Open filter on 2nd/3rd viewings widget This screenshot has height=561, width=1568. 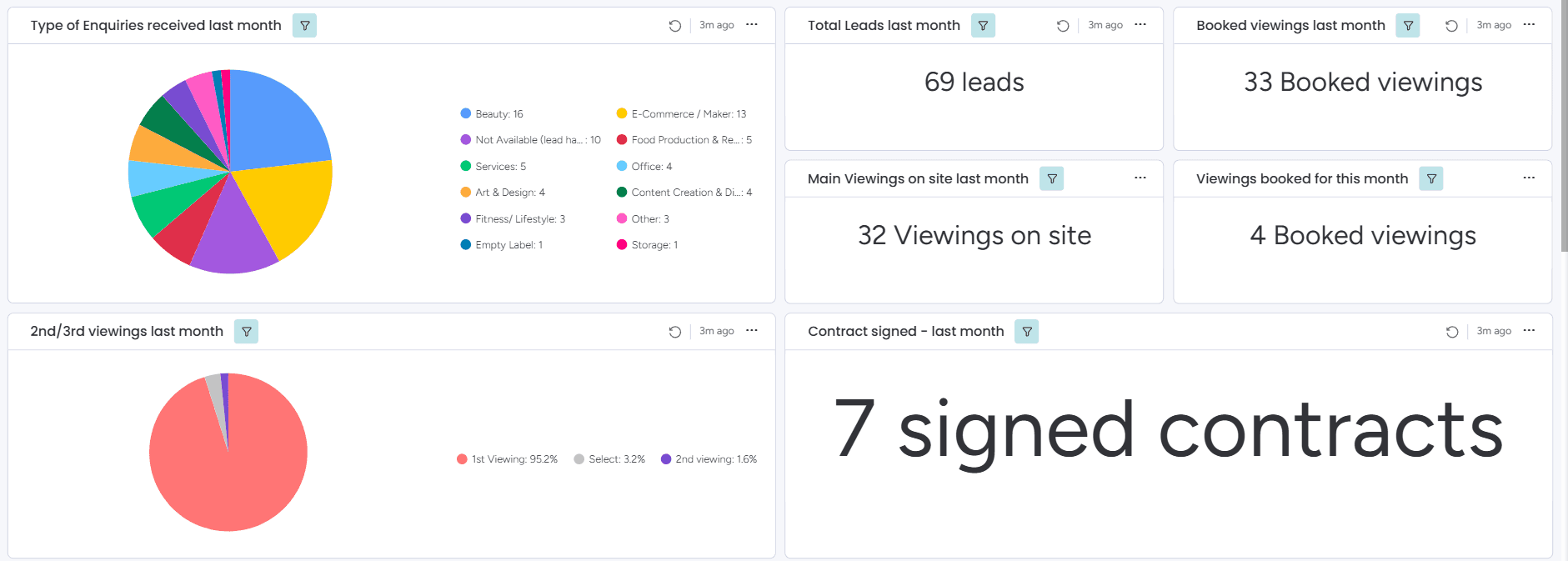click(x=247, y=332)
